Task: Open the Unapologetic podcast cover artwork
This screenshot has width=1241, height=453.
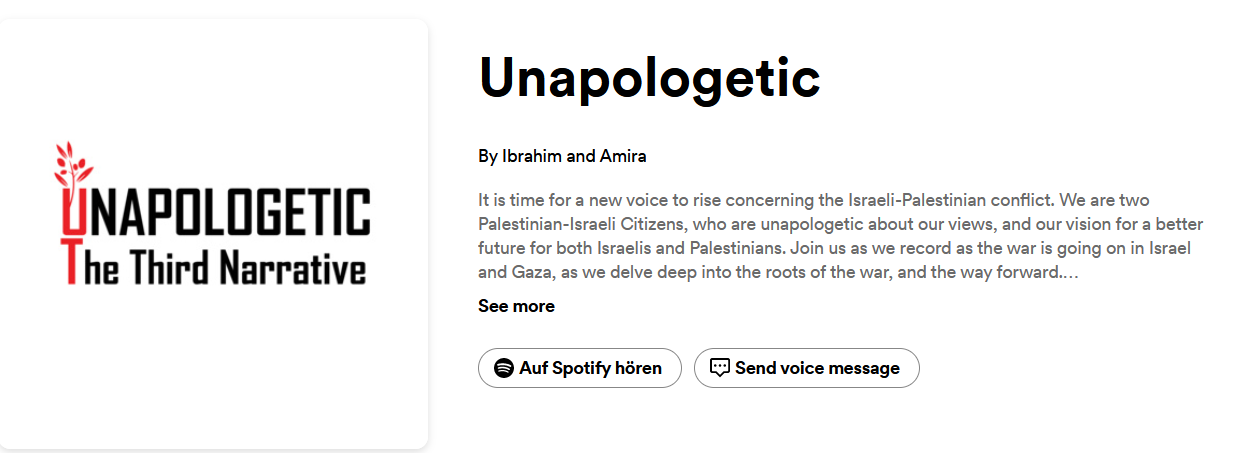Action: pyautogui.click(x=212, y=234)
